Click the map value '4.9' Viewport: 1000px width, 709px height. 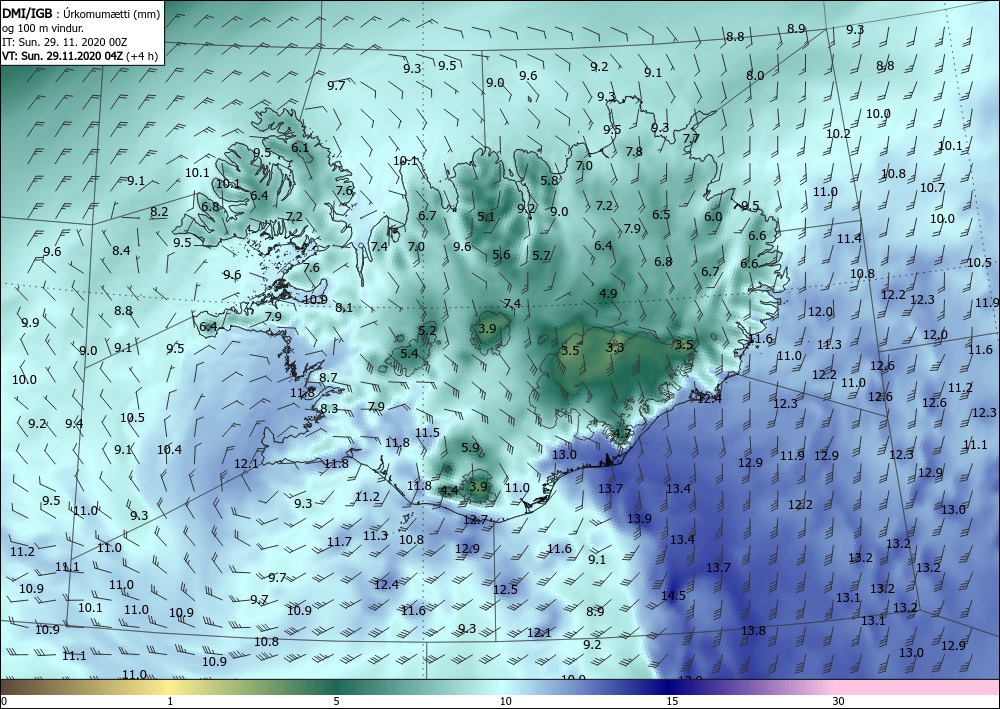[608, 293]
